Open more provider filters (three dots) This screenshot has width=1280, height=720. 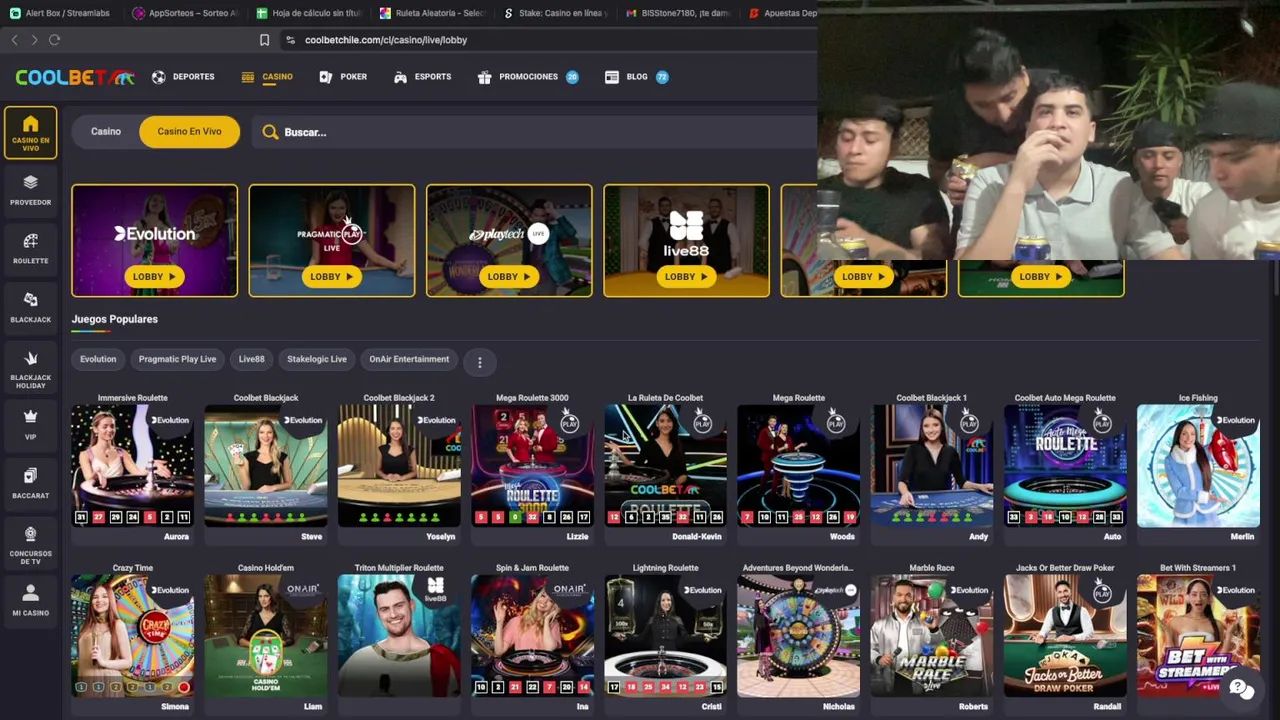(479, 362)
